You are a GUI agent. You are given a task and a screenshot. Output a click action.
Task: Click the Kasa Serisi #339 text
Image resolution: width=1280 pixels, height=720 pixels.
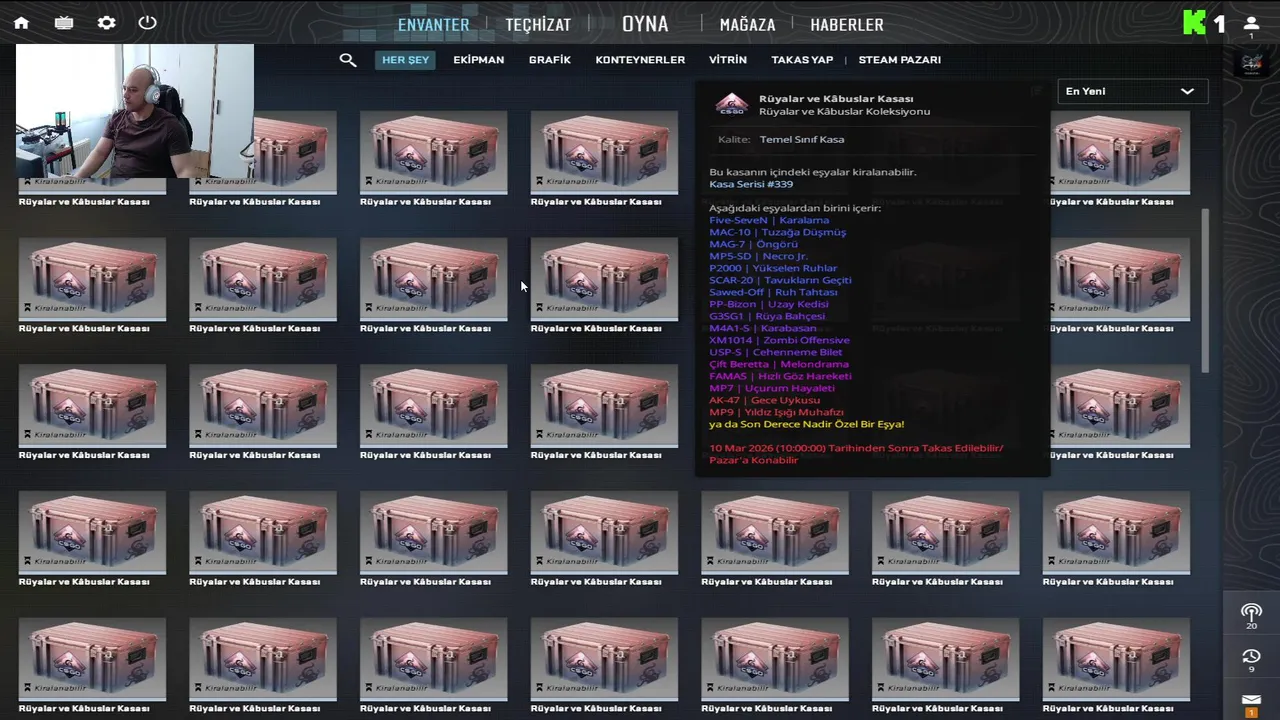(x=751, y=184)
